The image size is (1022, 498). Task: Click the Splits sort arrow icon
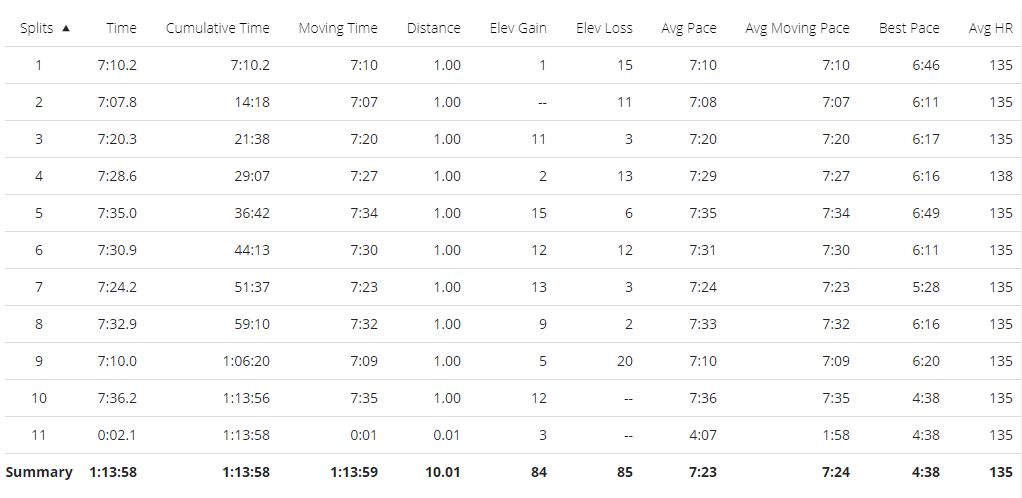(66, 28)
